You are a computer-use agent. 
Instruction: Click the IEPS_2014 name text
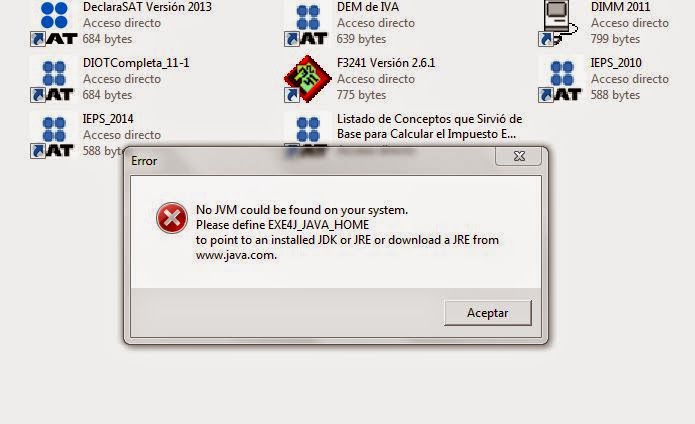pos(108,119)
